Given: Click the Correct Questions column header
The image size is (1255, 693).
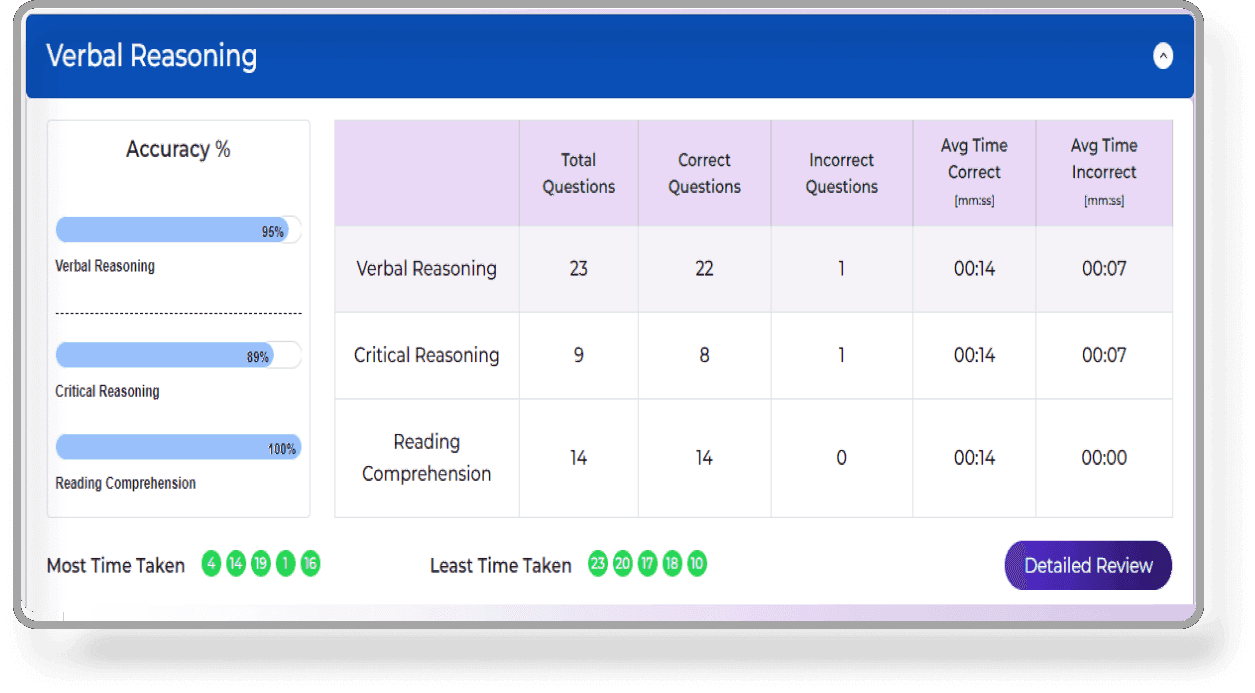Looking at the screenshot, I should 705,173.
